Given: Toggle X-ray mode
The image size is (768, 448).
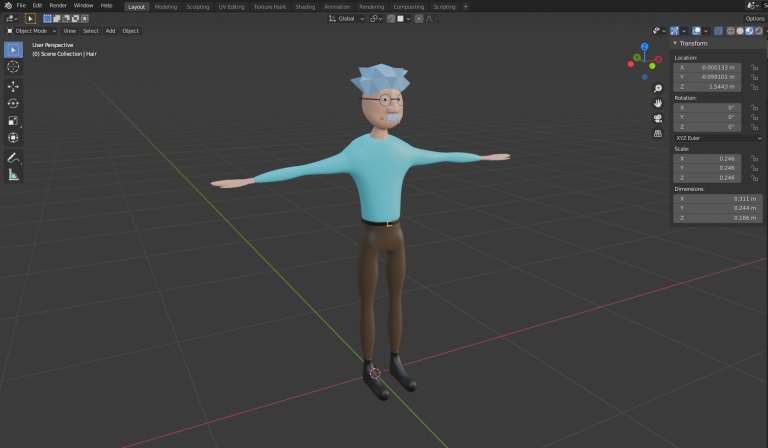Looking at the screenshot, I should coord(718,31).
